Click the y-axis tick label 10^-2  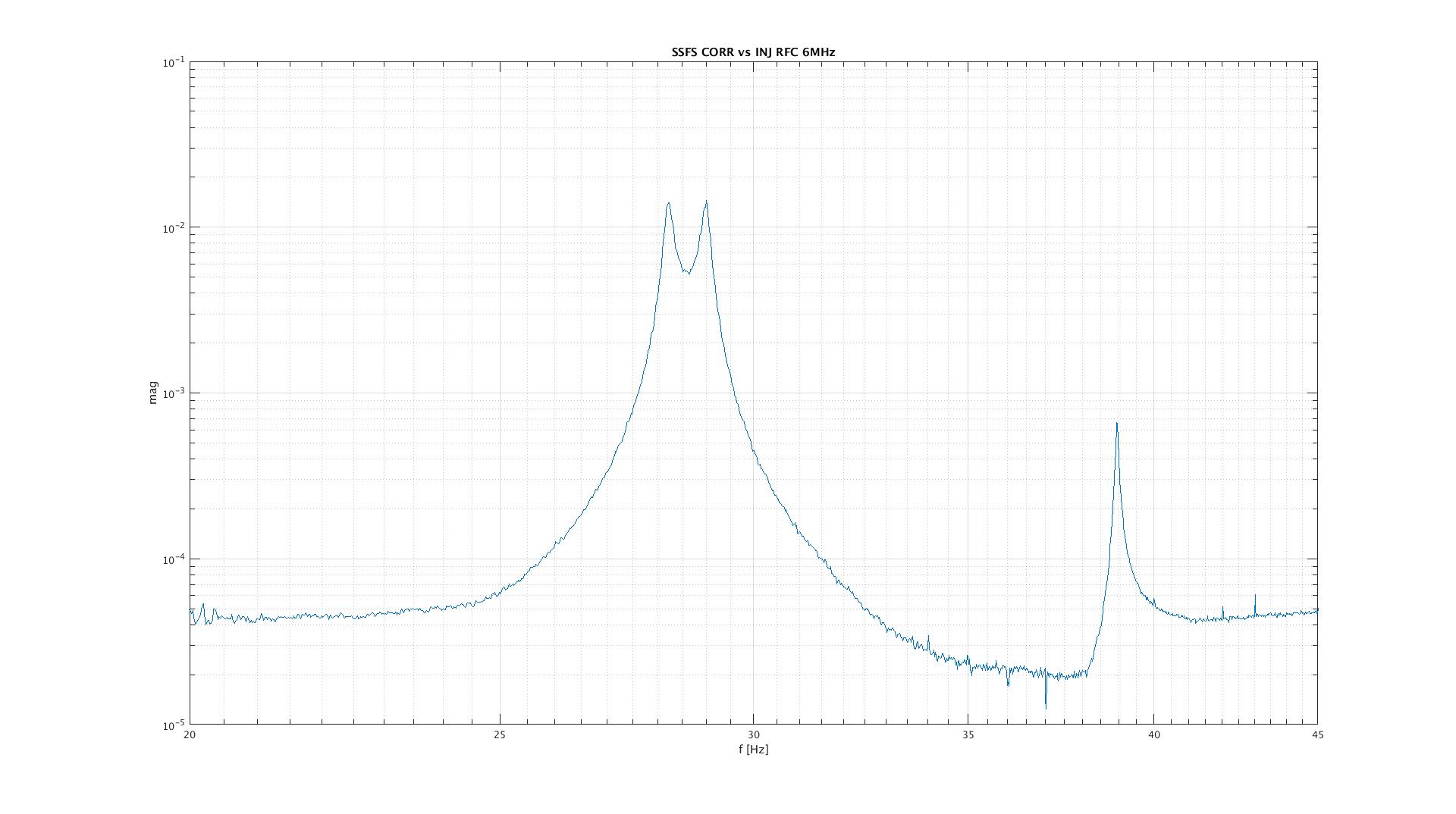(x=173, y=228)
